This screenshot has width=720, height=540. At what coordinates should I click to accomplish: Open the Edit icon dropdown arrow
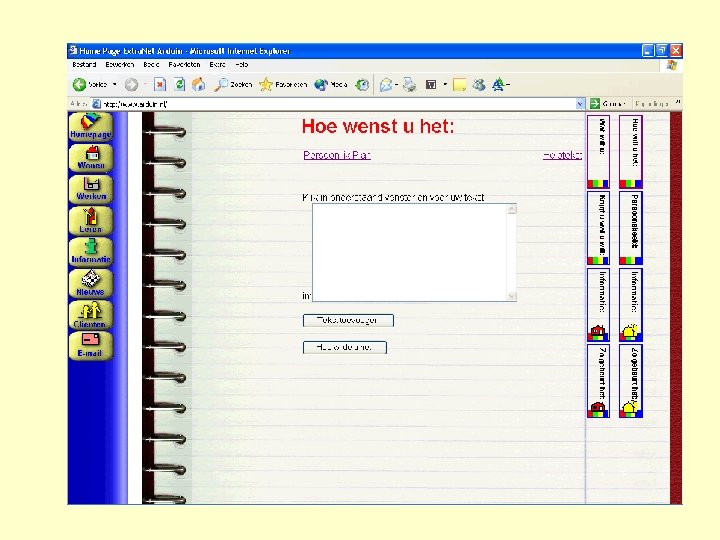click(x=445, y=84)
